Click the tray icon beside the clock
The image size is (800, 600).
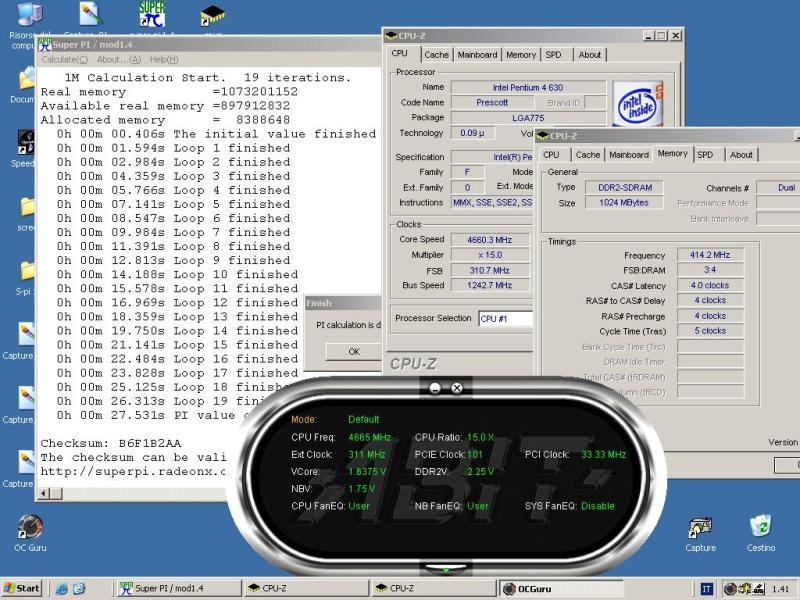tap(759, 589)
